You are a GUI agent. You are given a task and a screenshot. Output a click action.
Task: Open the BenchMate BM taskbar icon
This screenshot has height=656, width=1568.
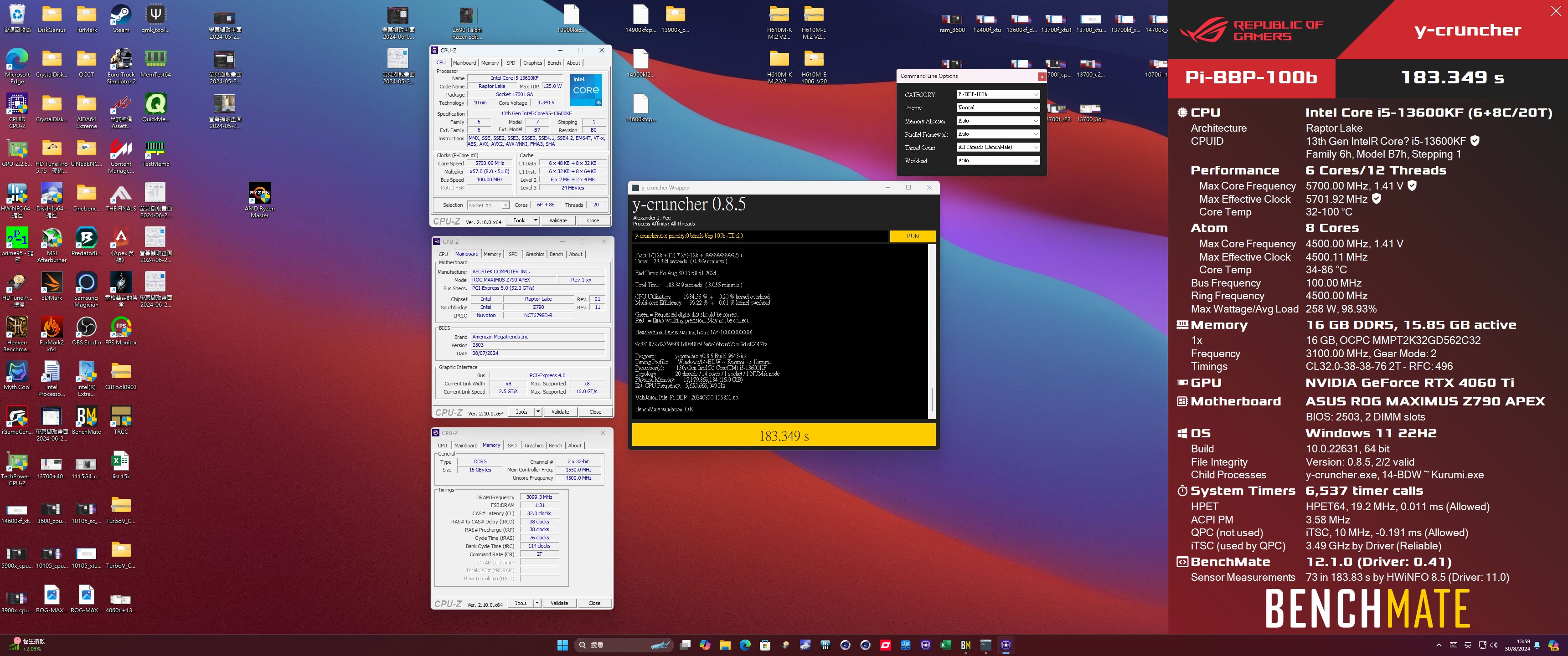pos(965,645)
